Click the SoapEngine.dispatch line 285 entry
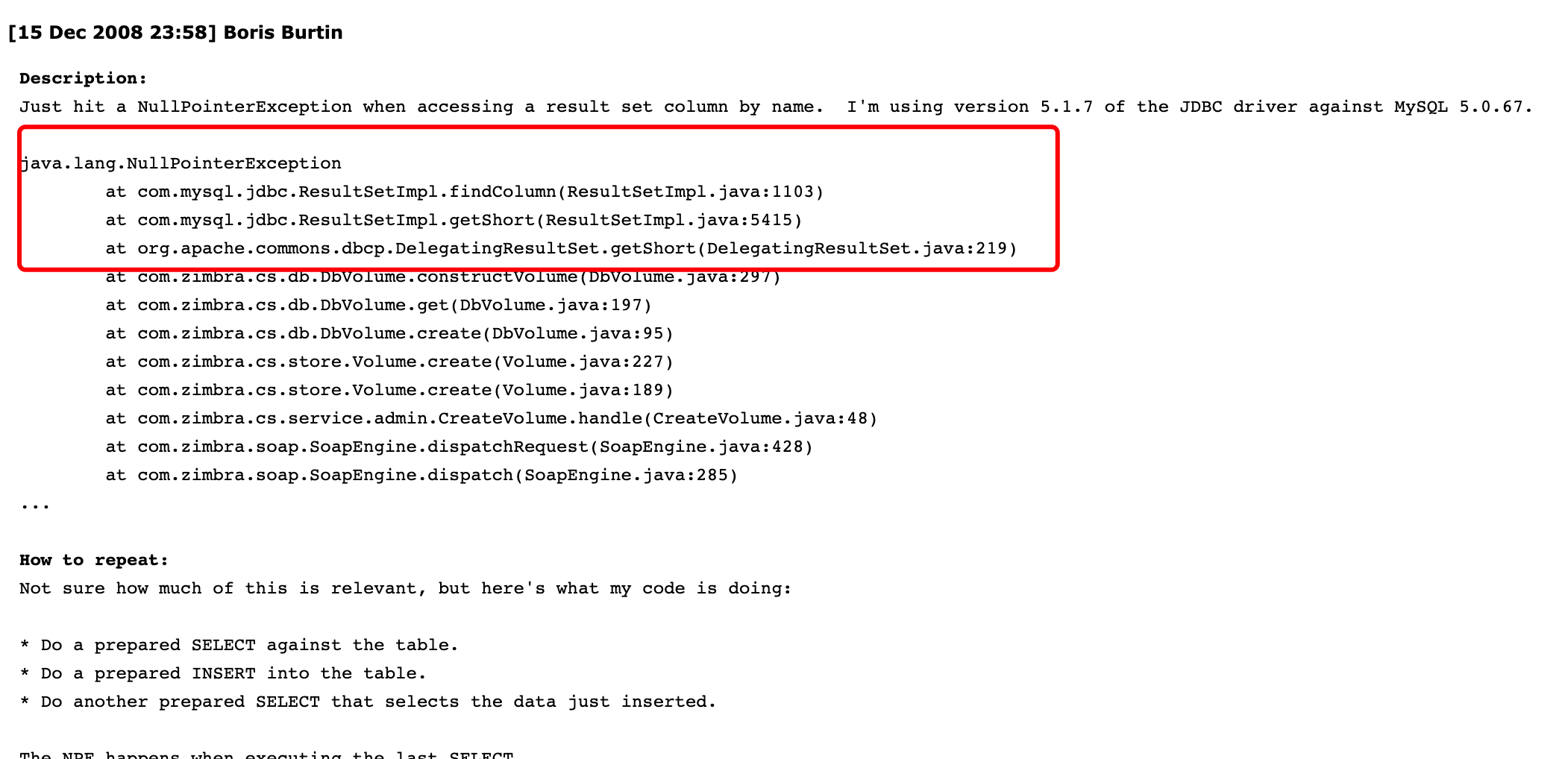The image size is (1568, 759). [x=421, y=475]
